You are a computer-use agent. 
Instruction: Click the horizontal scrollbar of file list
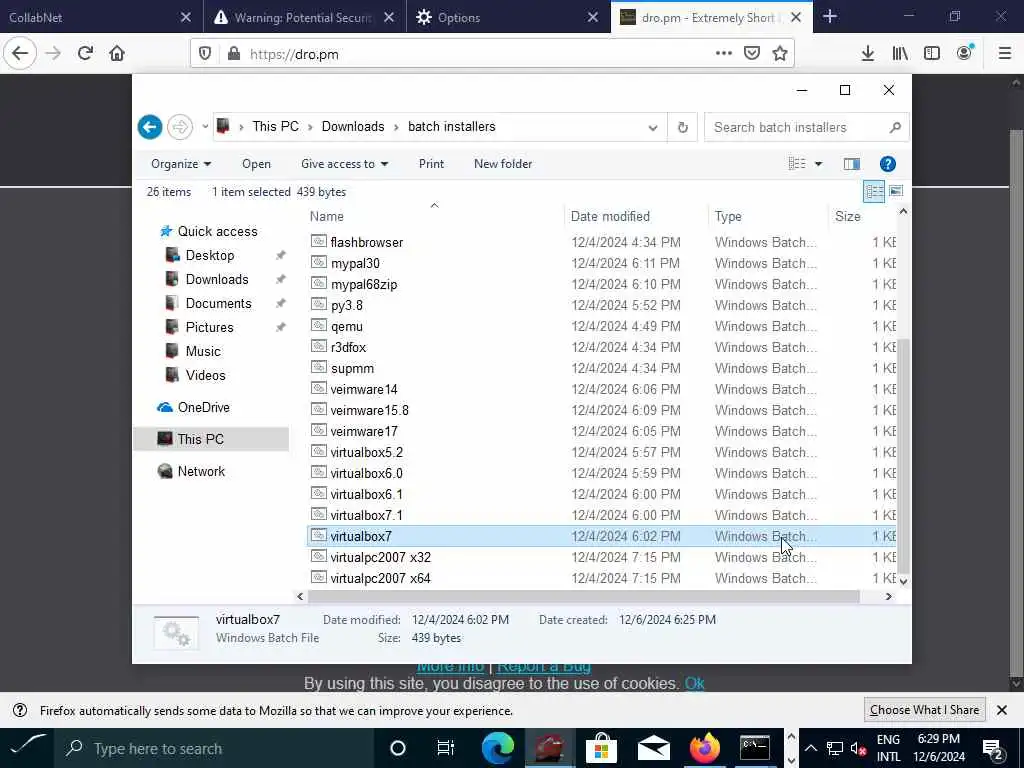click(584, 596)
